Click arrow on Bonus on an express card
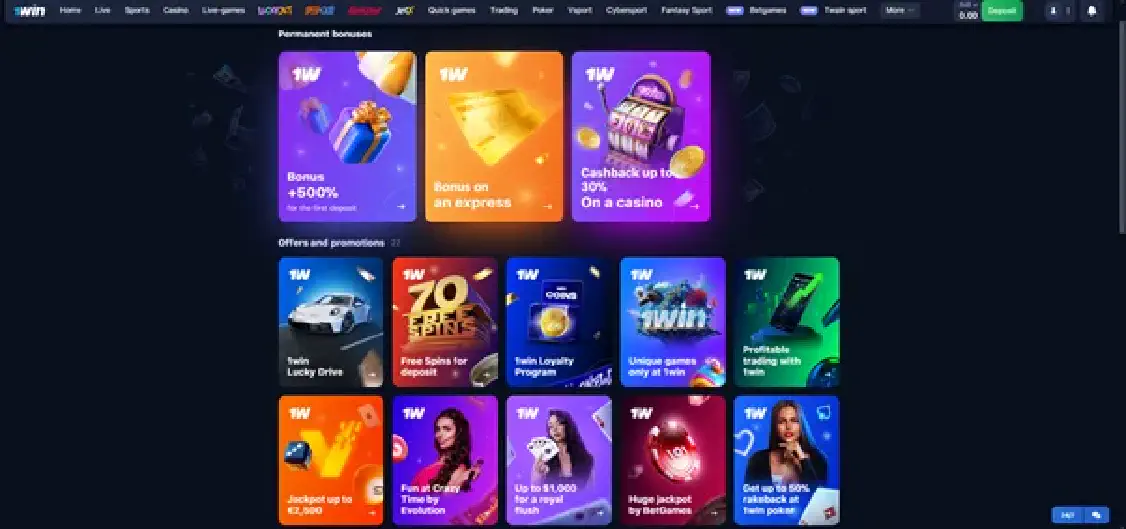The height and width of the screenshot is (529, 1126). coord(548,207)
